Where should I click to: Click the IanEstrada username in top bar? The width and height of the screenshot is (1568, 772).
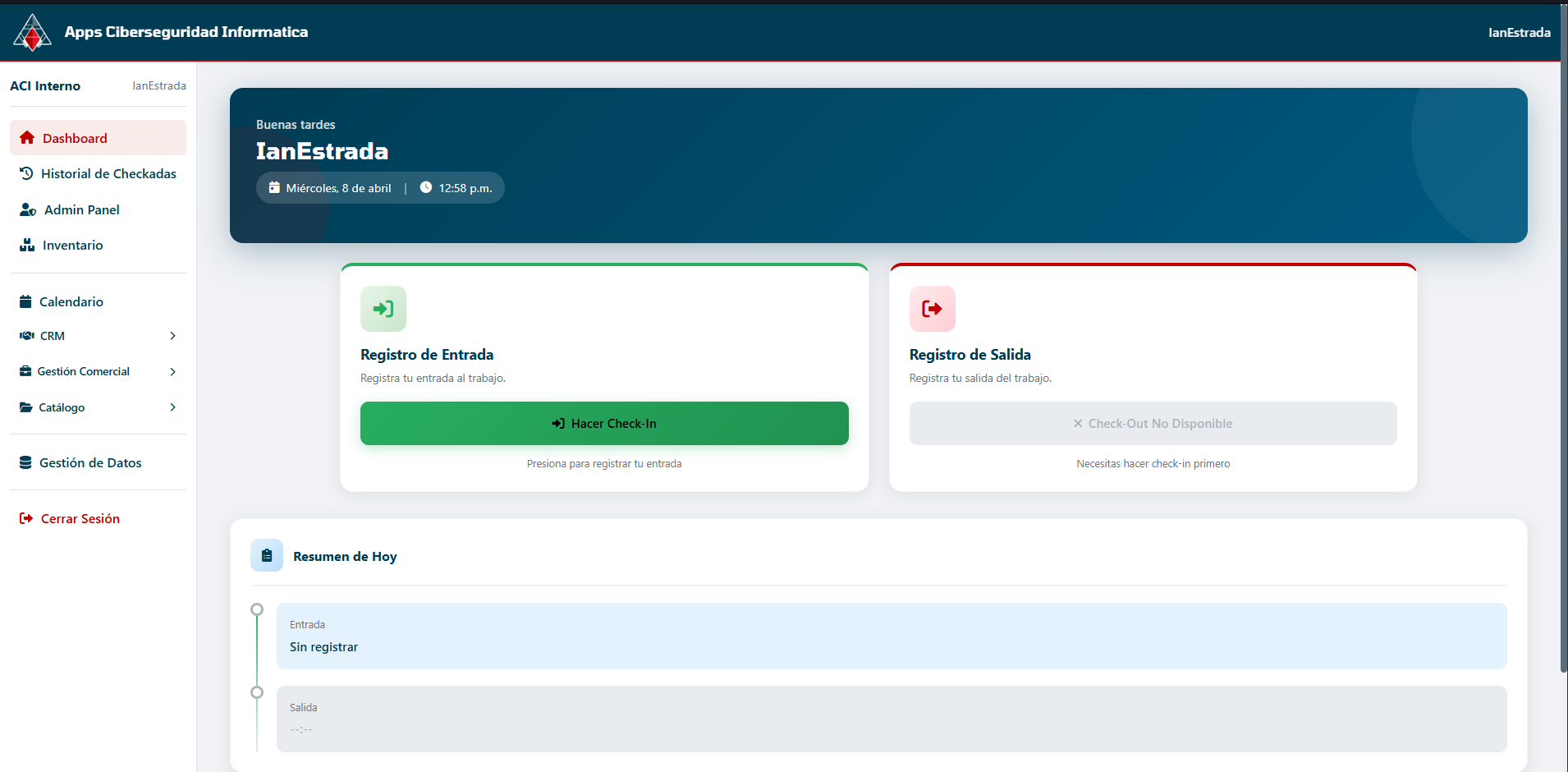[x=1519, y=33]
